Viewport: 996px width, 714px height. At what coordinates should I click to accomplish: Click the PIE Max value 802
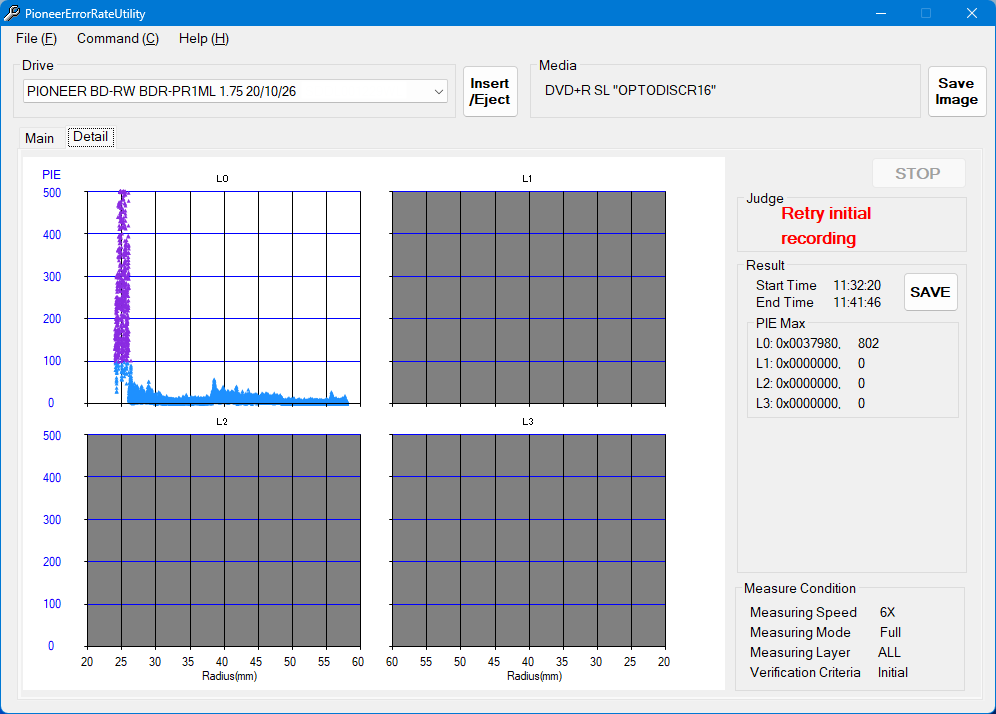(x=868, y=344)
